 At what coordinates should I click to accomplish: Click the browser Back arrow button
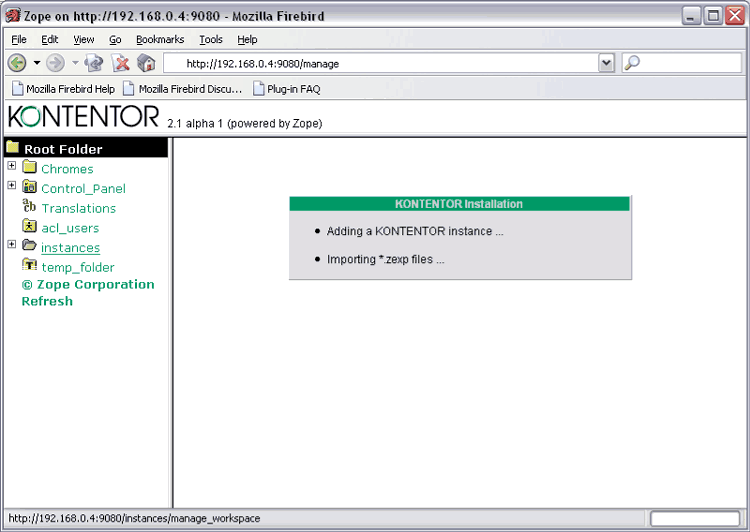click(x=17, y=63)
